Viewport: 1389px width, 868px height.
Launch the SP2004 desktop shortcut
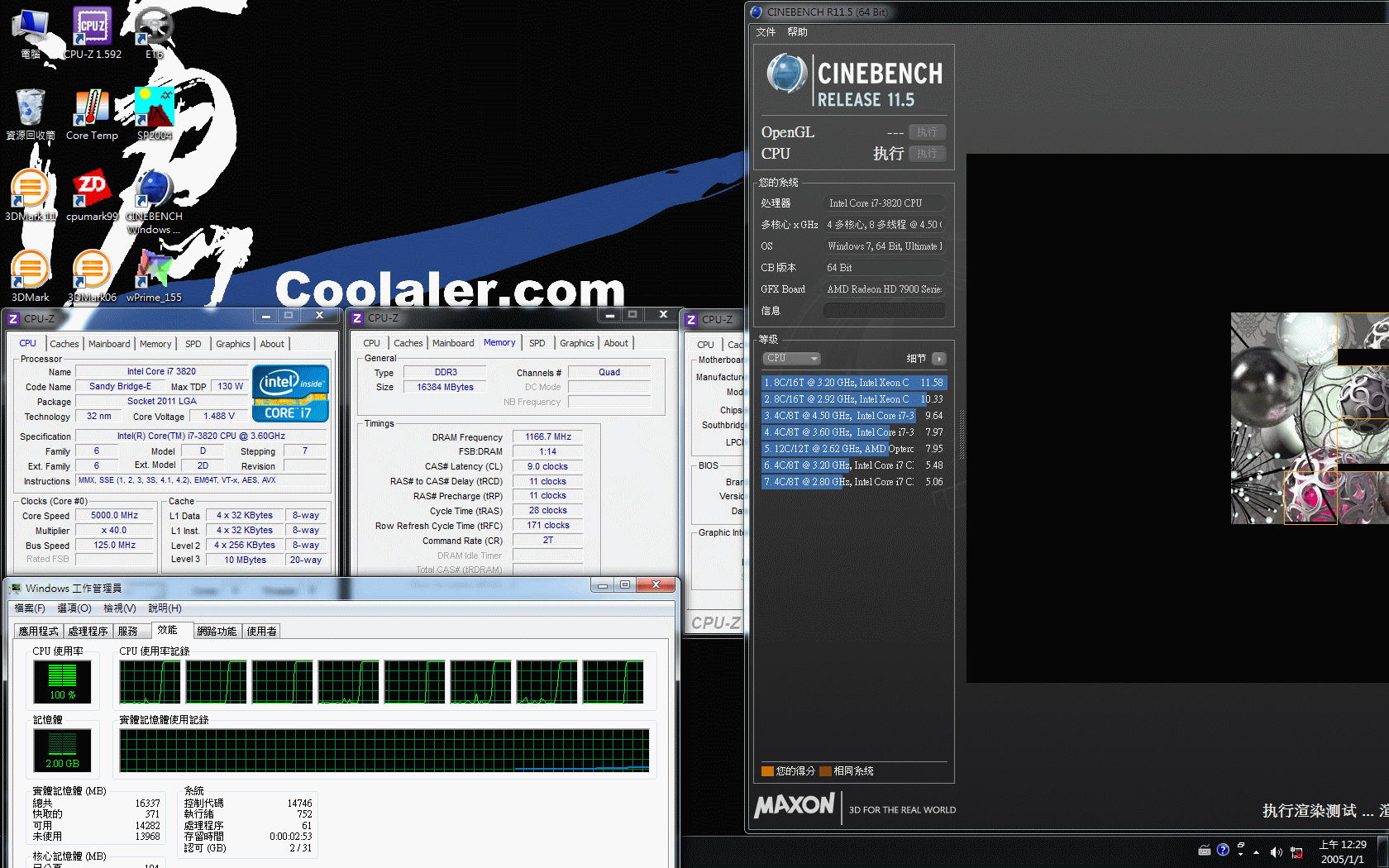click(154, 114)
